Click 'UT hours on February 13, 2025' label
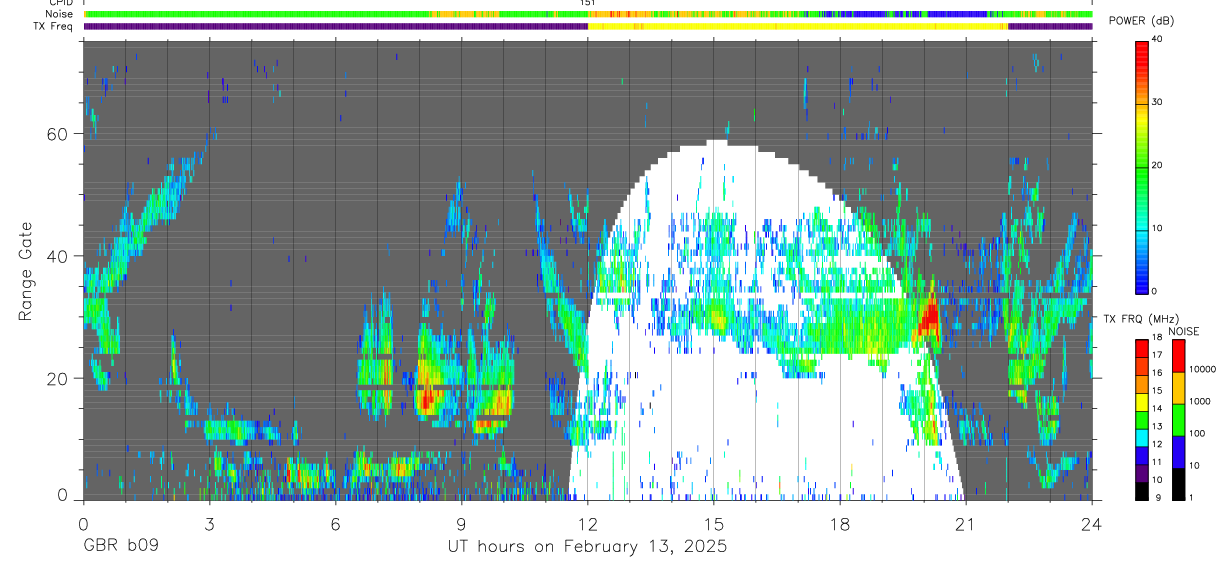Viewport: 1228px width, 567px height. click(x=586, y=547)
